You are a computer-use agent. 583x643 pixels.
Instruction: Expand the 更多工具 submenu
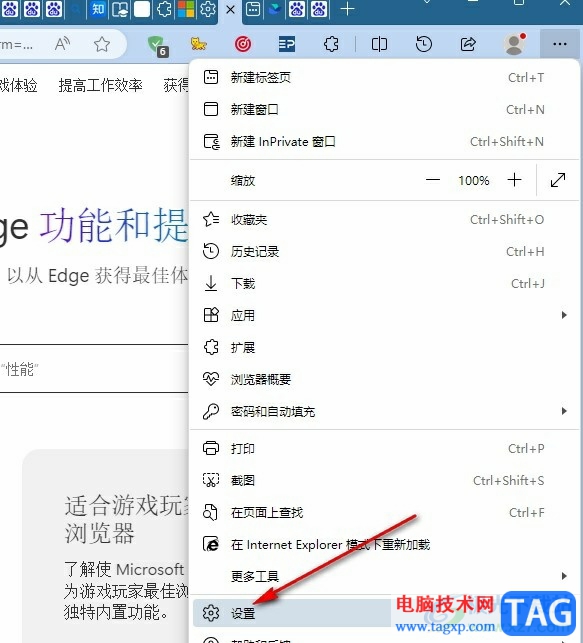click(x=384, y=577)
